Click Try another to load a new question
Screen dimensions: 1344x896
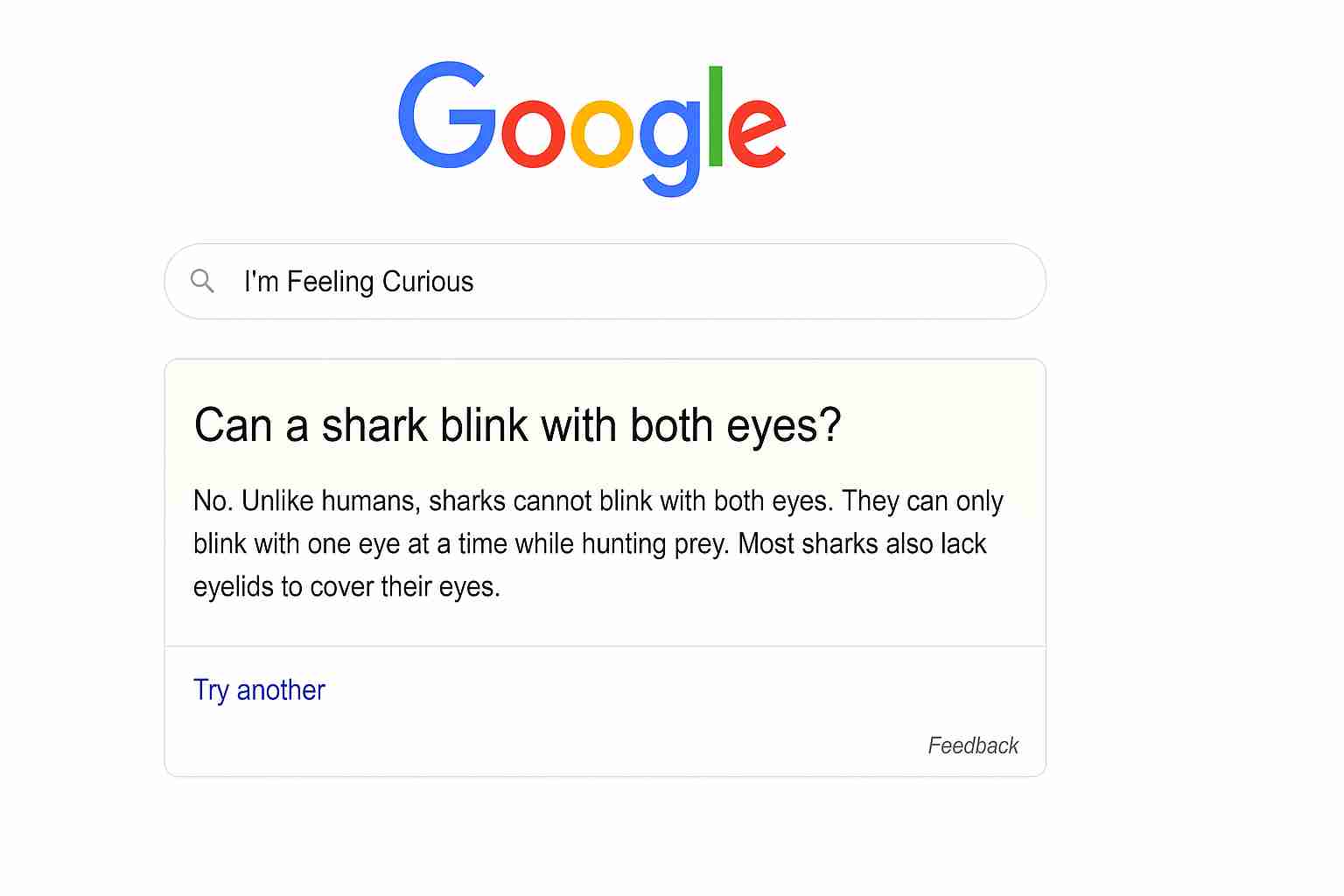pos(259,690)
